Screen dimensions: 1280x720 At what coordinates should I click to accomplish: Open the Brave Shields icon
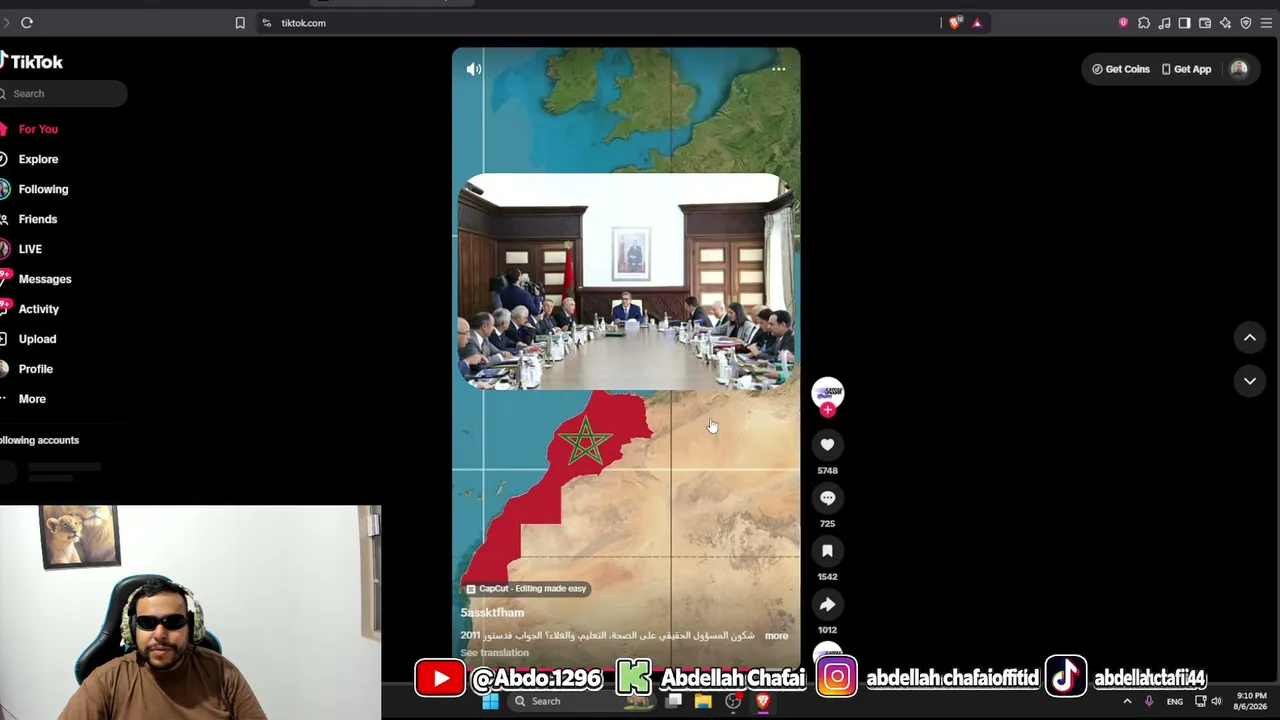pyautogui.click(x=955, y=23)
